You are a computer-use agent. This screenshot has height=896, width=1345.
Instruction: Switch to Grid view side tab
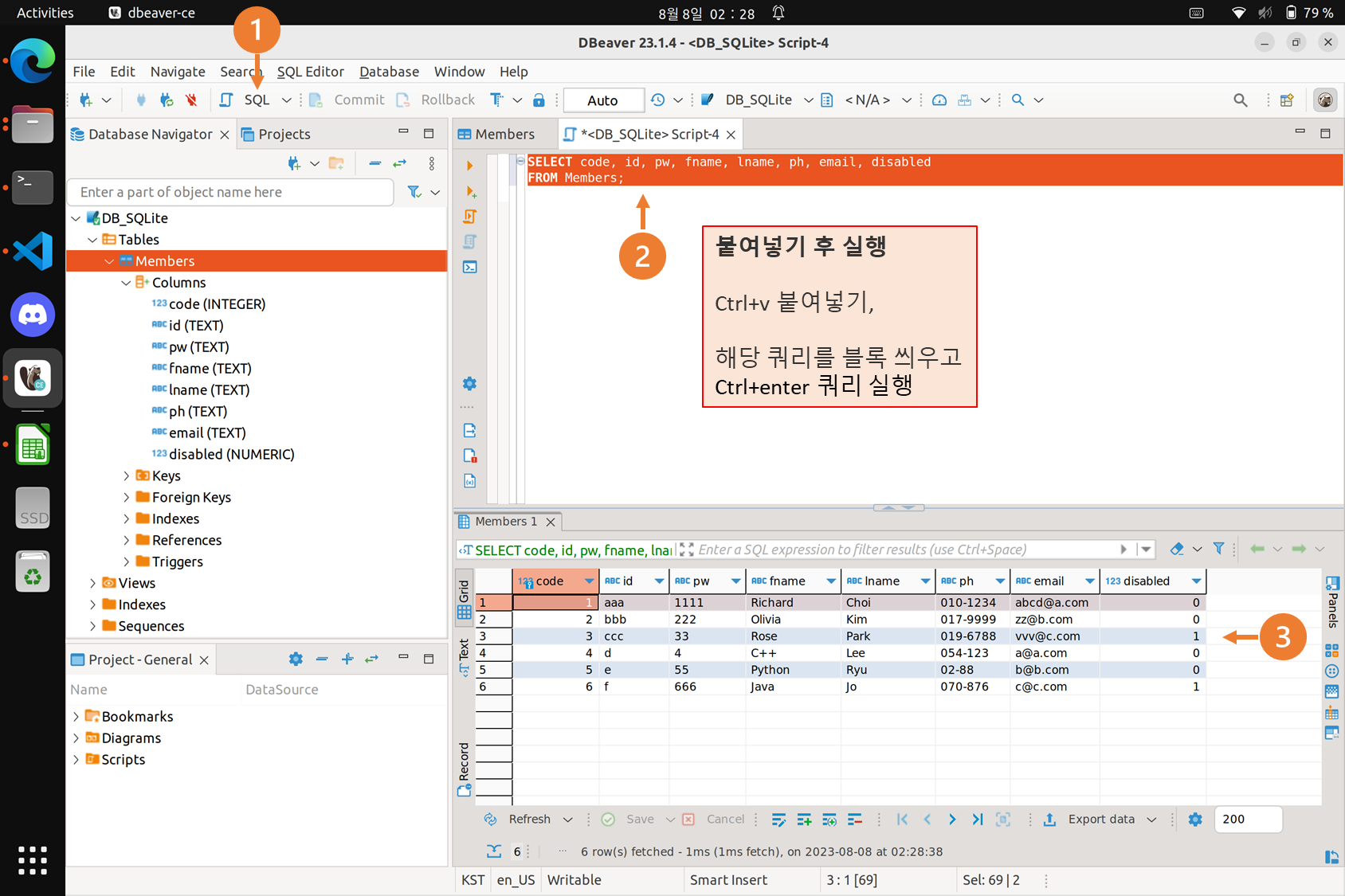[464, 600]
